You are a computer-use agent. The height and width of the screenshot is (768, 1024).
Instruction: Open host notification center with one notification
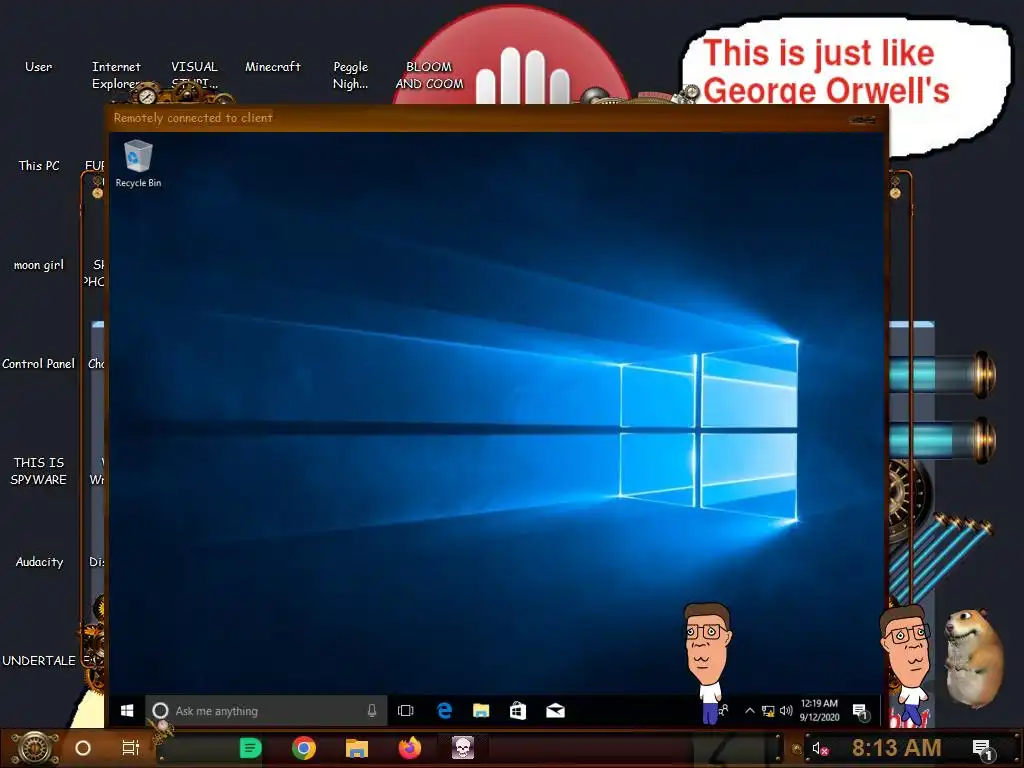(x=982, y=749)
